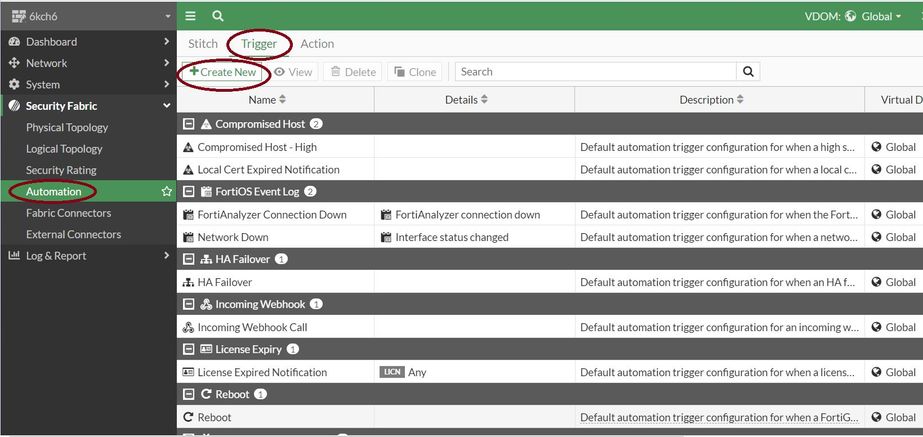
Task: Click the webhook icon beside Incoming Webhook Call
Action: click(x=188, y=327)
